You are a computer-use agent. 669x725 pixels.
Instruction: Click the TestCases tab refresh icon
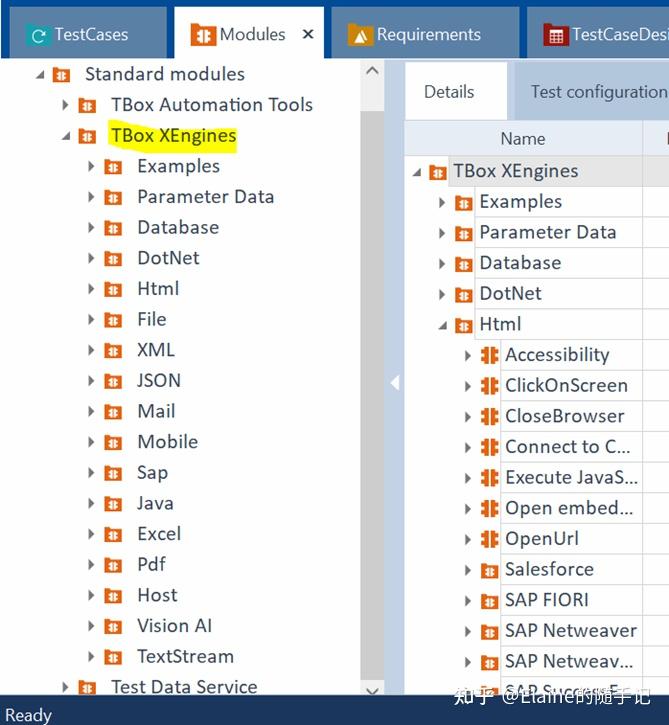39,36
